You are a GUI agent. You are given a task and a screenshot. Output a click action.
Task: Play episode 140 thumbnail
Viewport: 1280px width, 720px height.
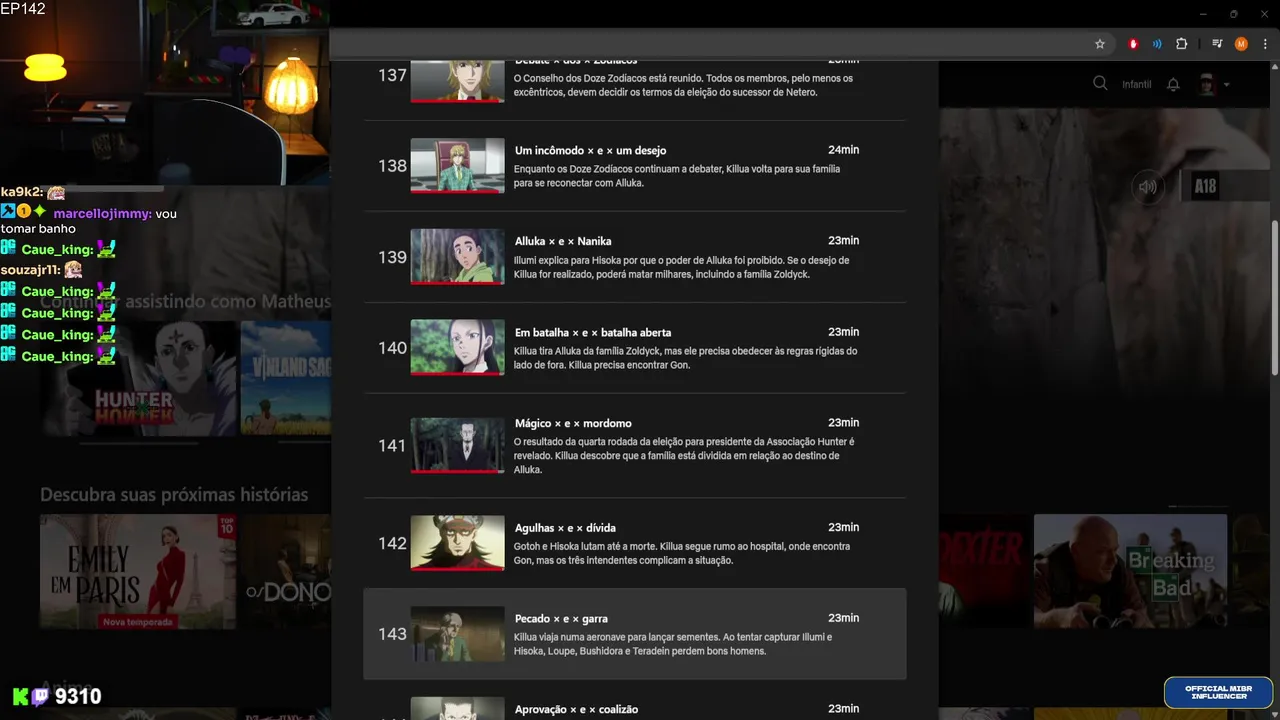point(457,347)
